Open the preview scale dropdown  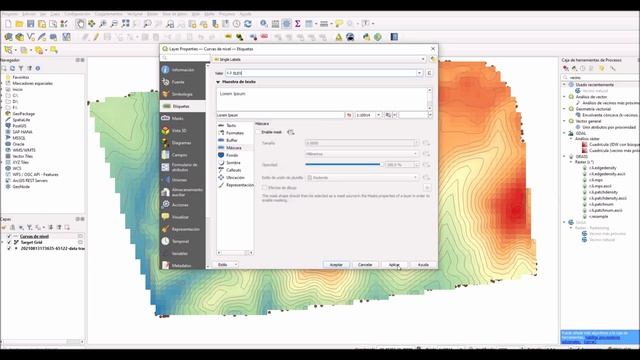[x=378, y=115]
